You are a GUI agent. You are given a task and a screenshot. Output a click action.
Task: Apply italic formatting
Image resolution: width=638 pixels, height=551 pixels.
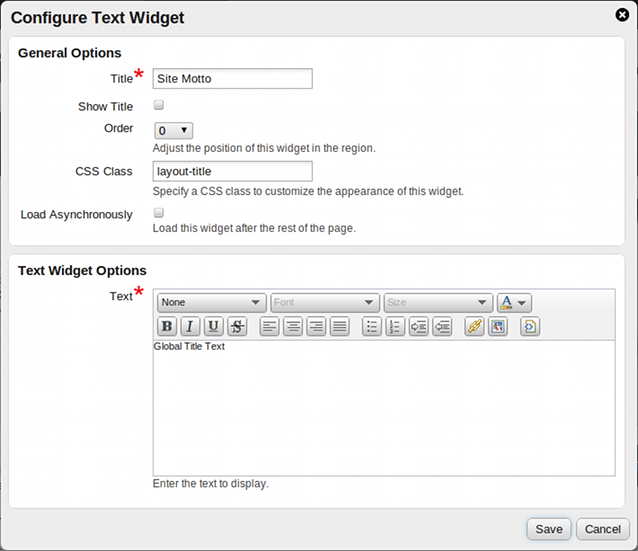[x=190, y=327]
